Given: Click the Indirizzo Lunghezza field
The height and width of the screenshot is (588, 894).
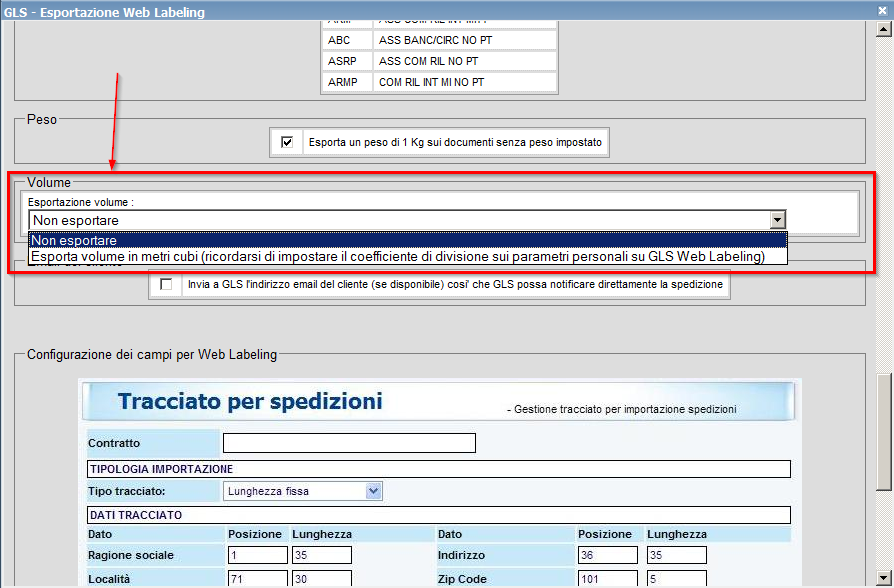Looking at the screenshot, I should tap(676, 555).
